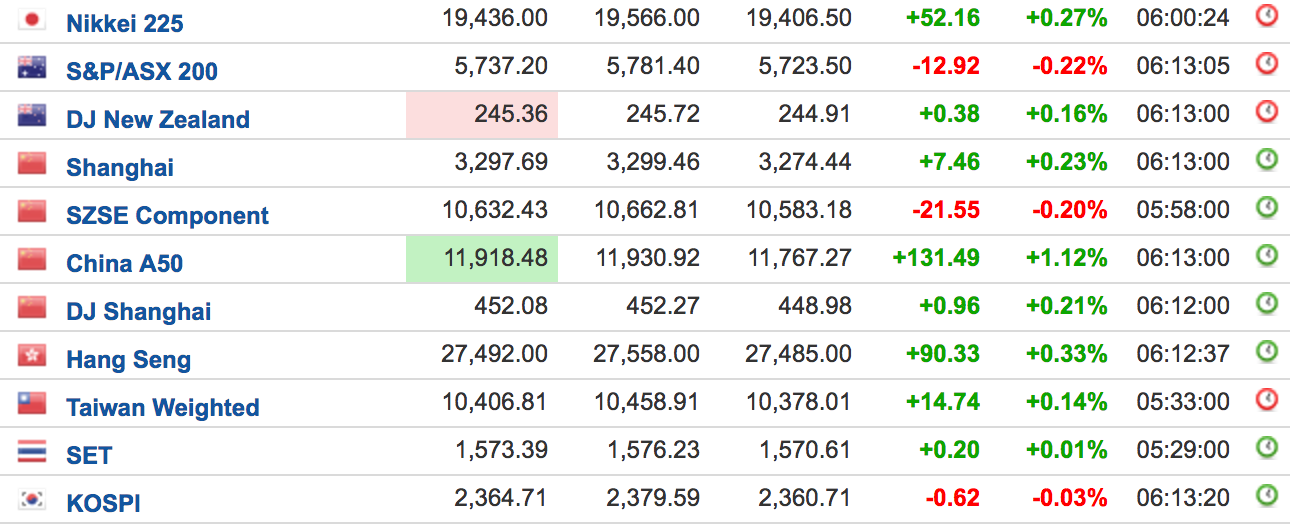Open the S&P/ASX 200 index link
Screen dimensions: 1290x526
pos(142,71)
